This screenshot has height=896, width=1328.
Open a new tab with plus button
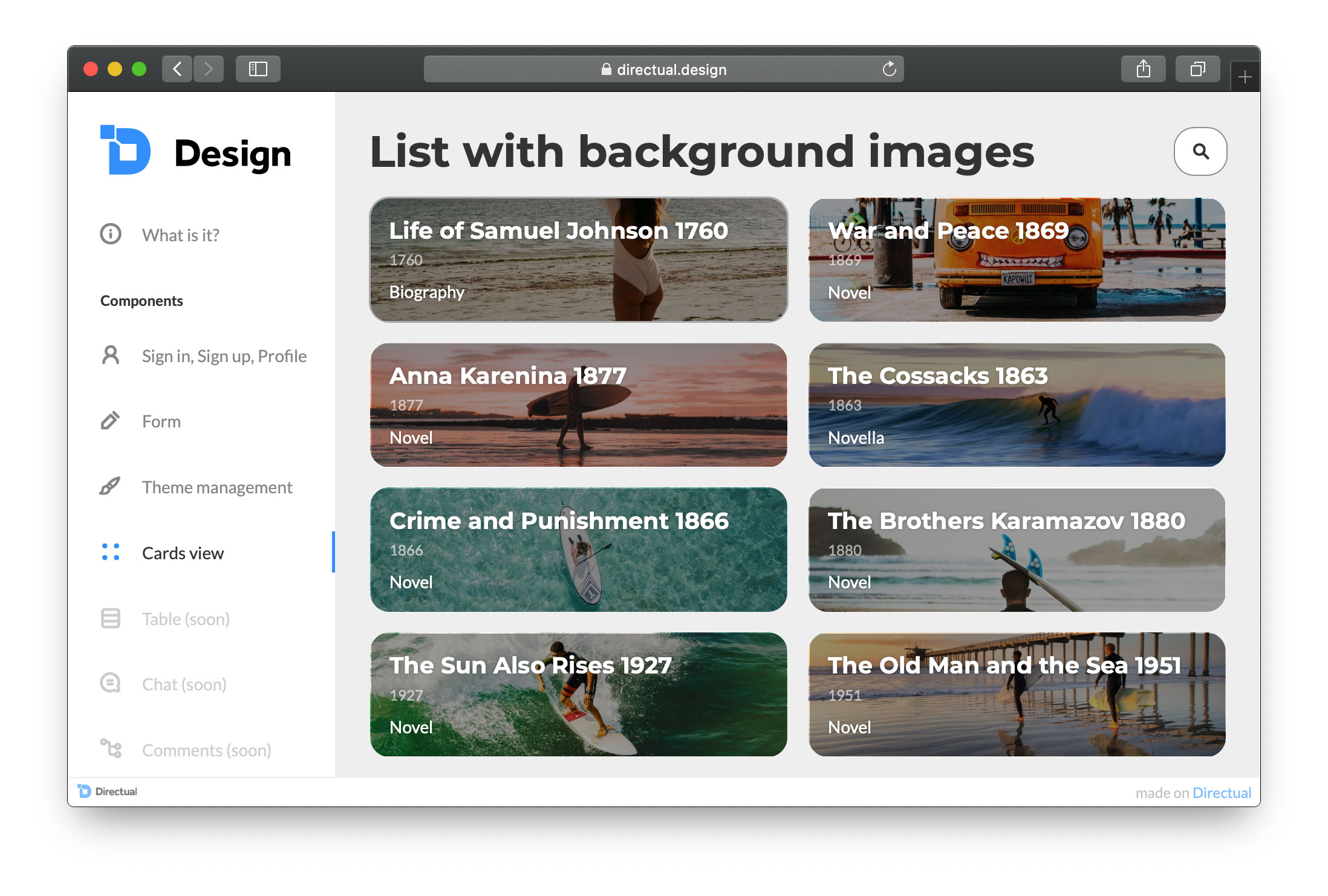1245,77
